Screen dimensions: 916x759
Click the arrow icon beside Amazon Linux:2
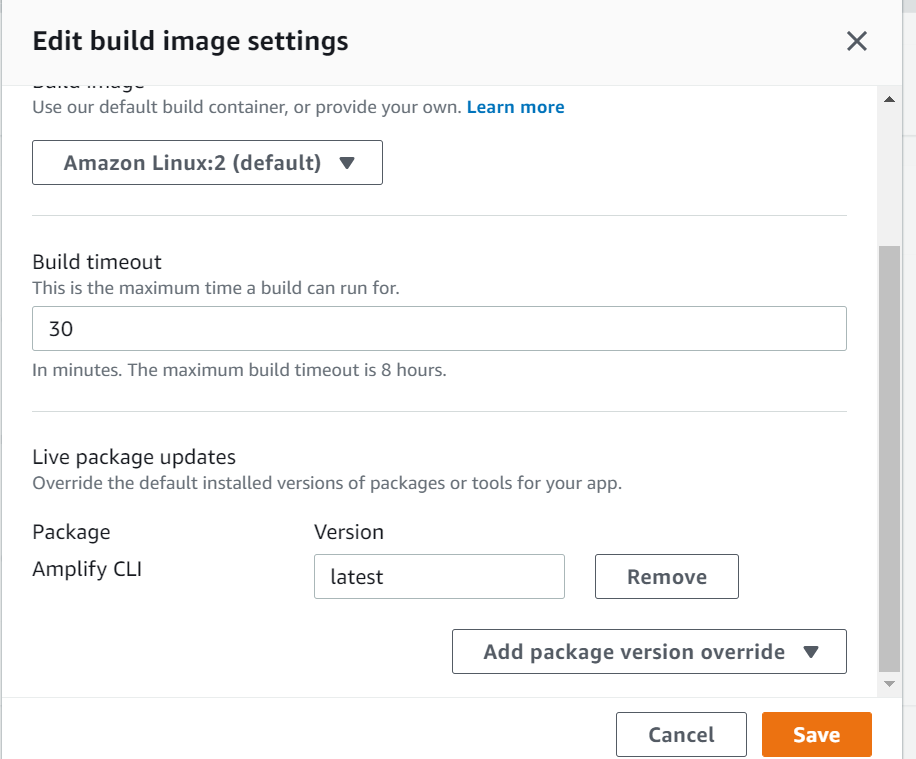click(347, 163)
